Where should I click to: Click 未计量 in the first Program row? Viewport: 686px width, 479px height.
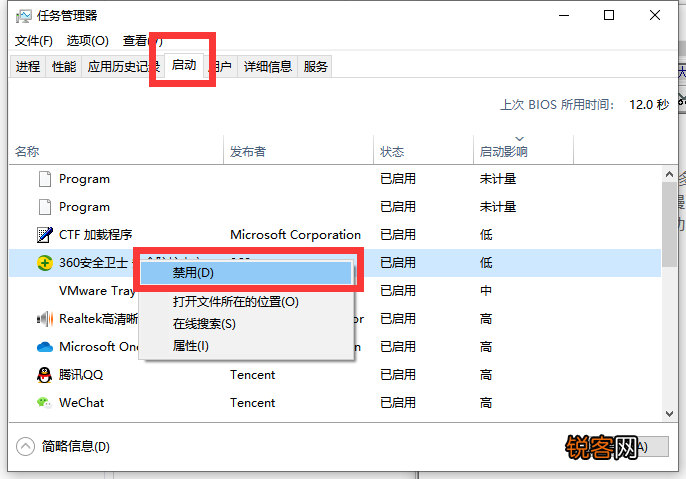(498, 179)
